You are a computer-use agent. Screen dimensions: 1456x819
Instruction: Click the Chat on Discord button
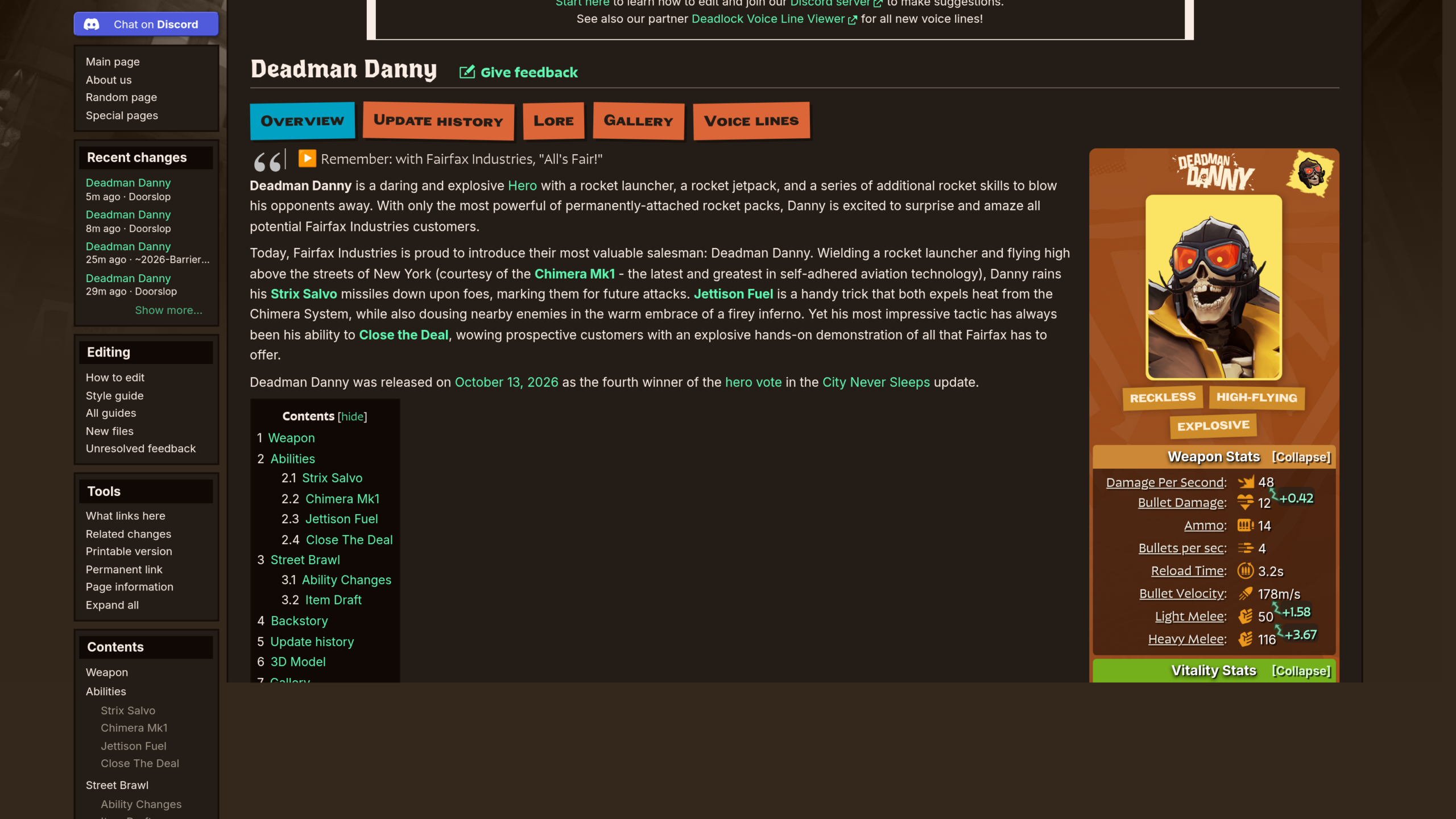(146, 24)
